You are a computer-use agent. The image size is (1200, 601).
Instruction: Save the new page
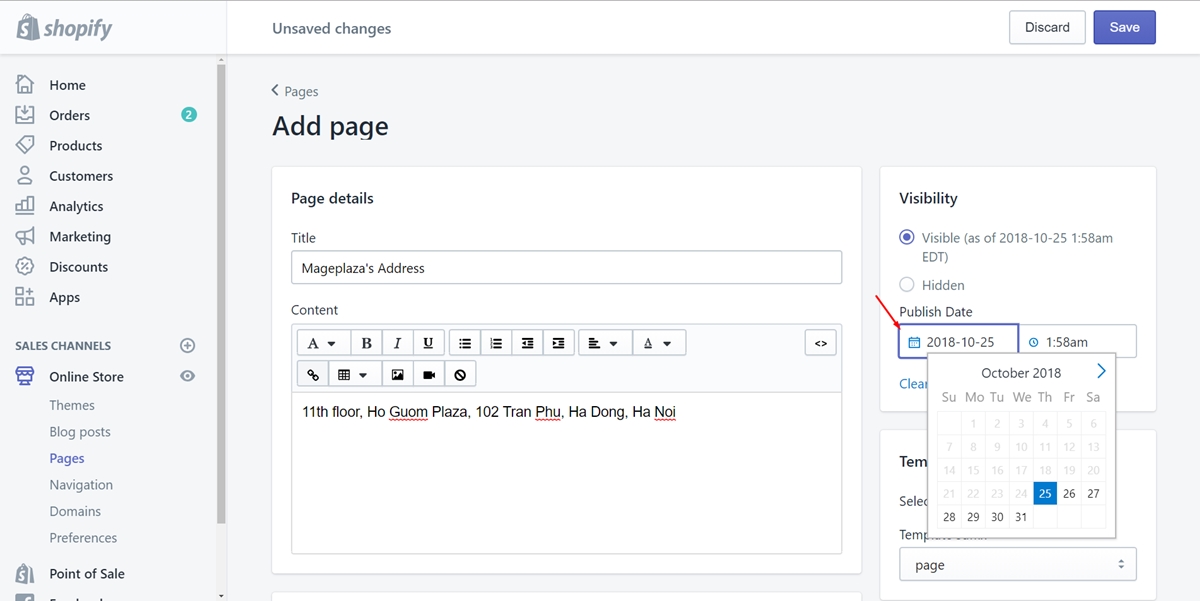click(x=1124, y=27)
